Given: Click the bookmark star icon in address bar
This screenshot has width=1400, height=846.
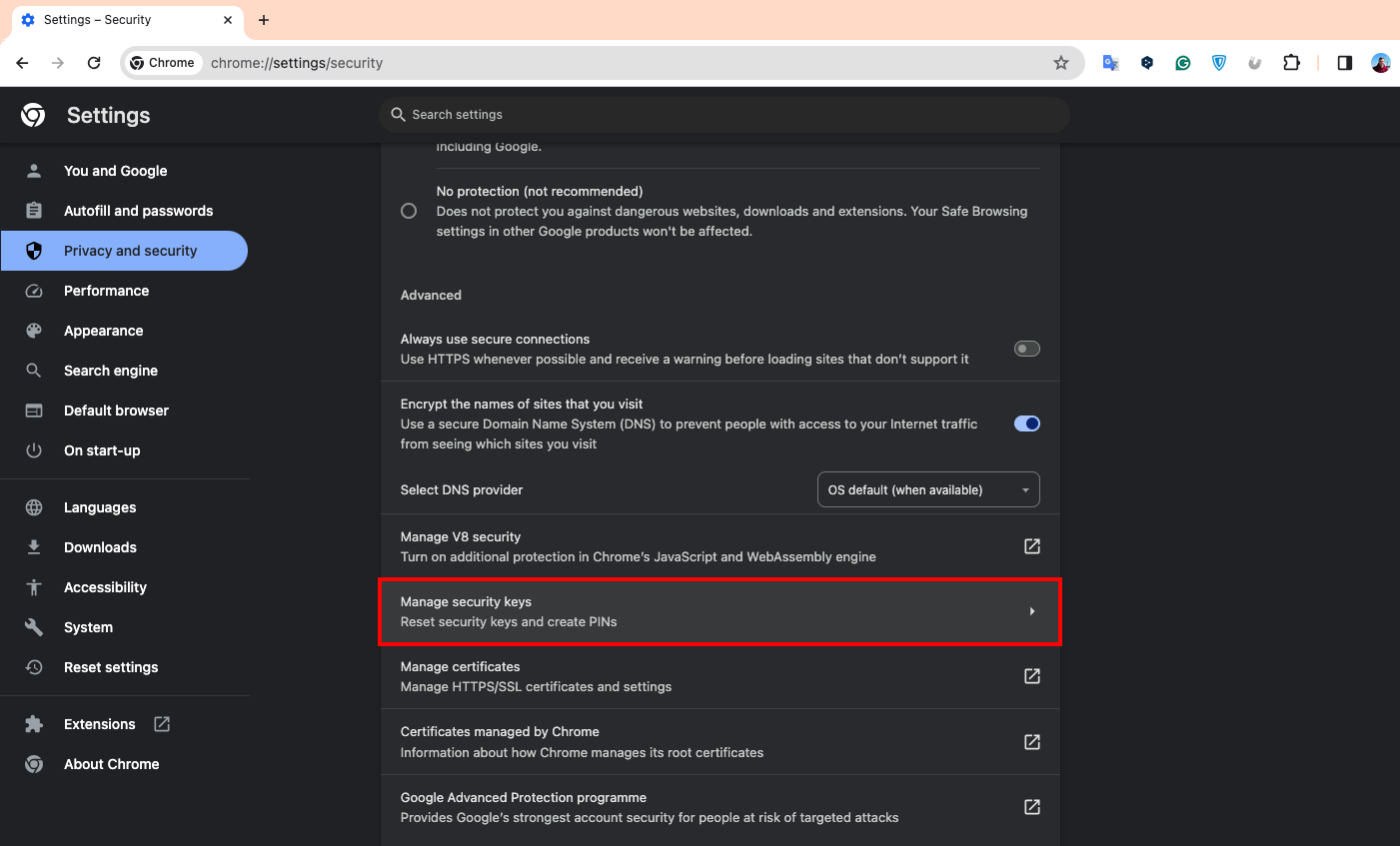Looking at the screenshot, I should pos(1061,63).
